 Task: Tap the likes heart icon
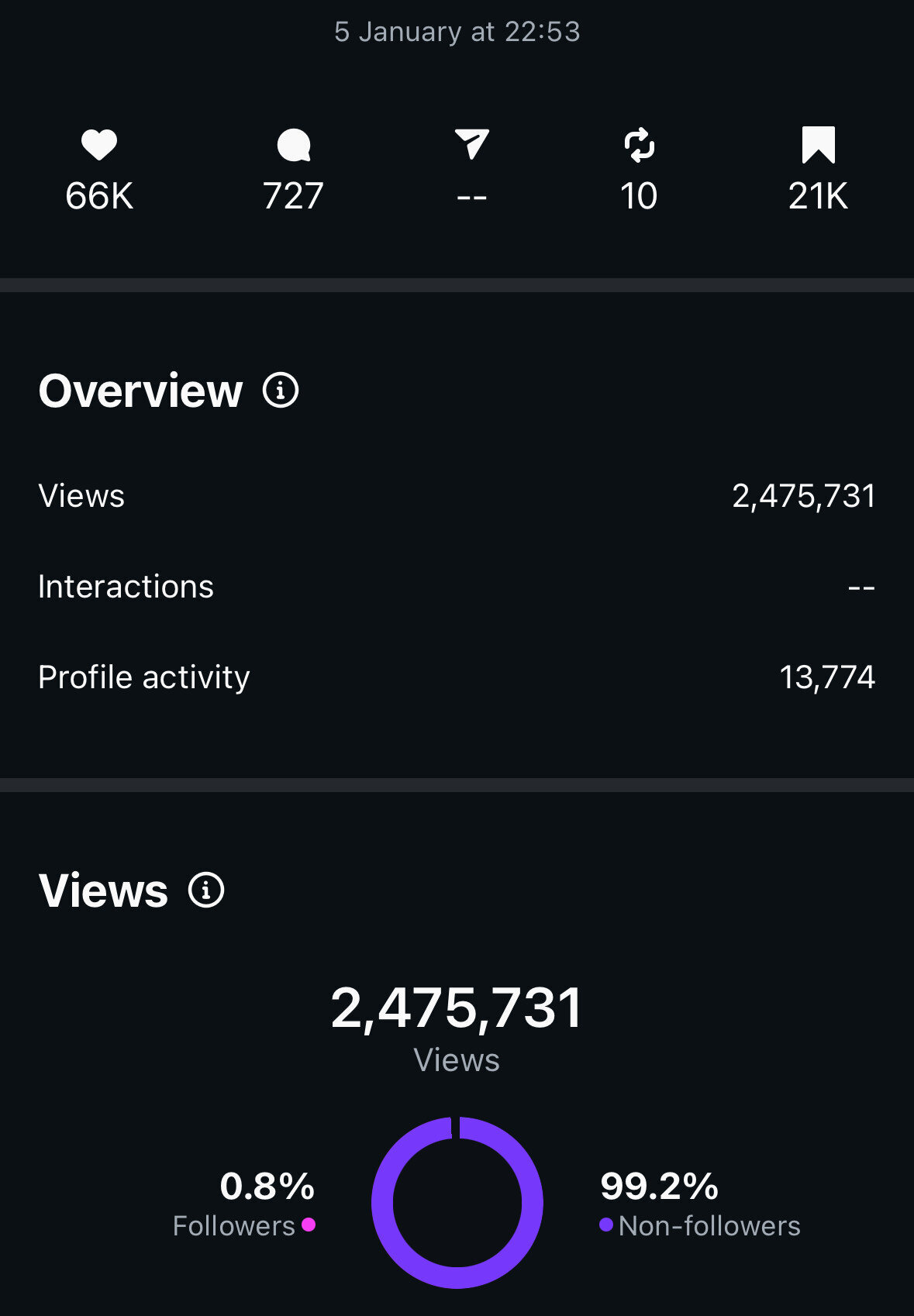pyautogui.click(x=99, y=145)
